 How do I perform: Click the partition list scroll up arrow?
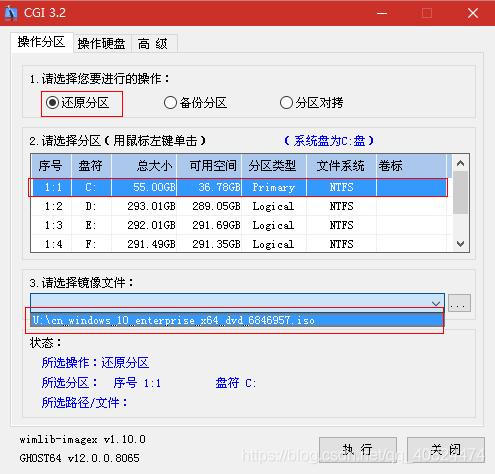[x=461, y=163]
